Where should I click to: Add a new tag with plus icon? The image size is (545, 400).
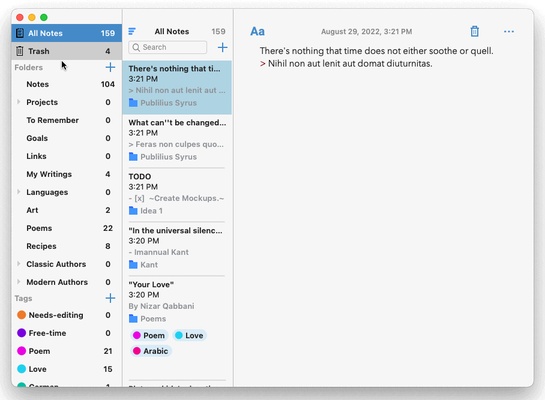(110, 298)
